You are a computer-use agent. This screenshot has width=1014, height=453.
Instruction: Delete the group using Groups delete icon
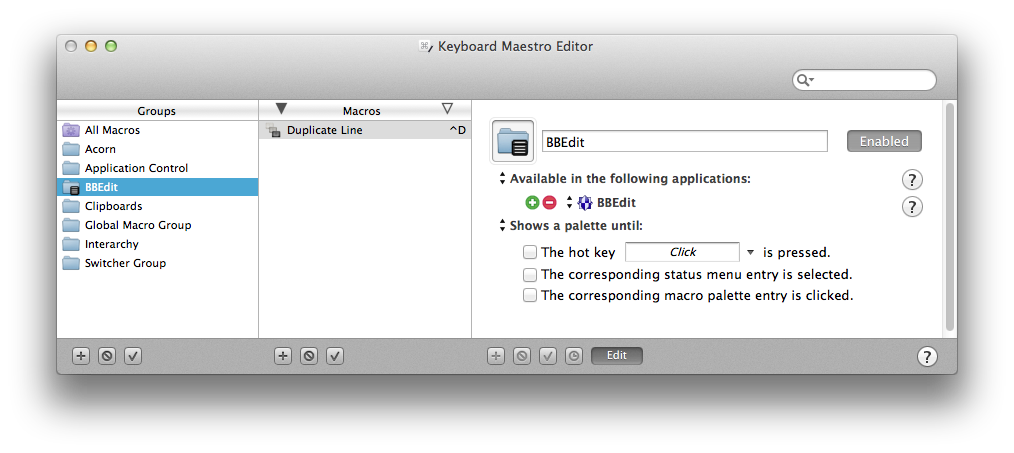(x=107, y=356)
